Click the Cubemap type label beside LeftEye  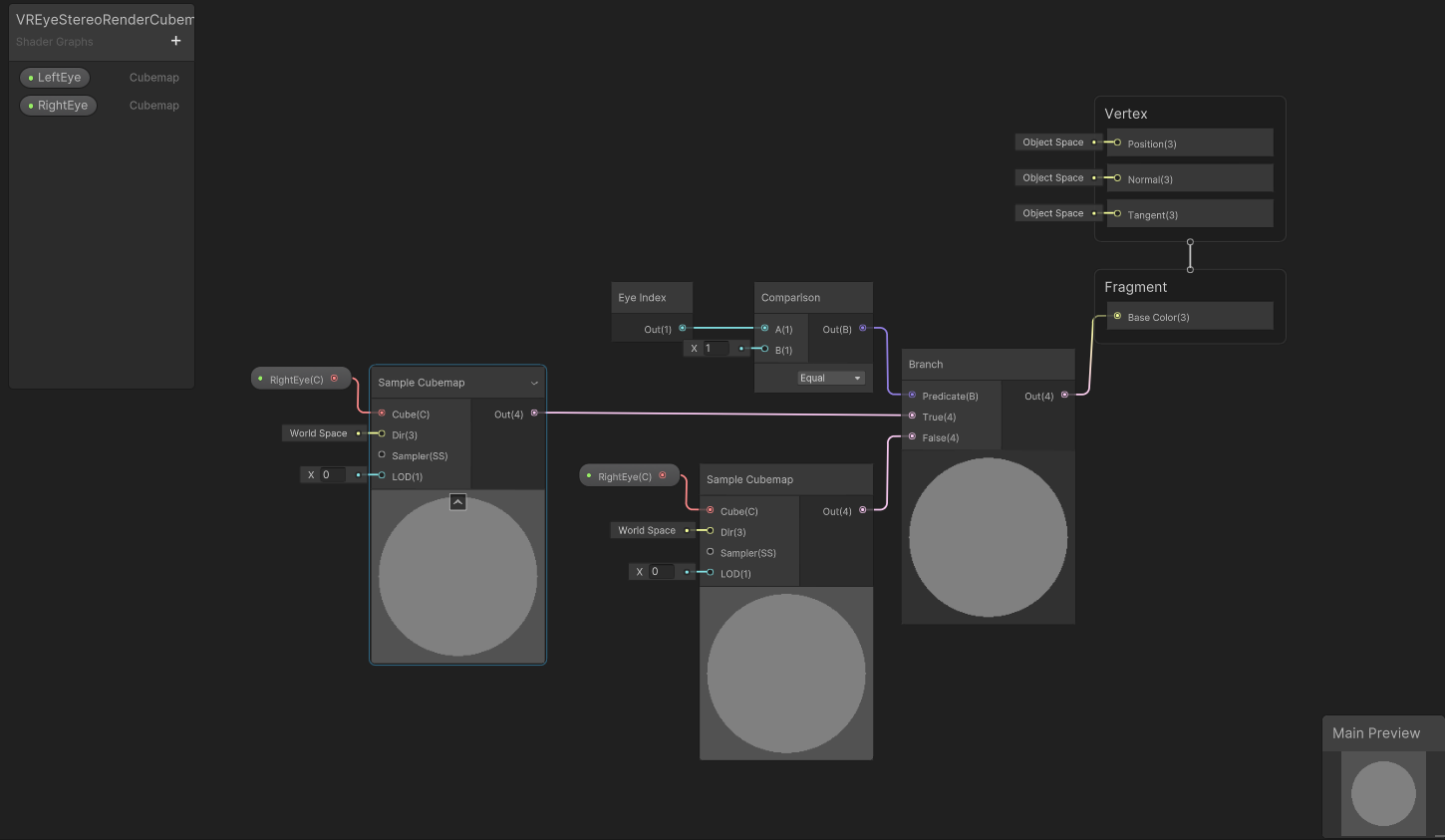[x=154, y=78]
